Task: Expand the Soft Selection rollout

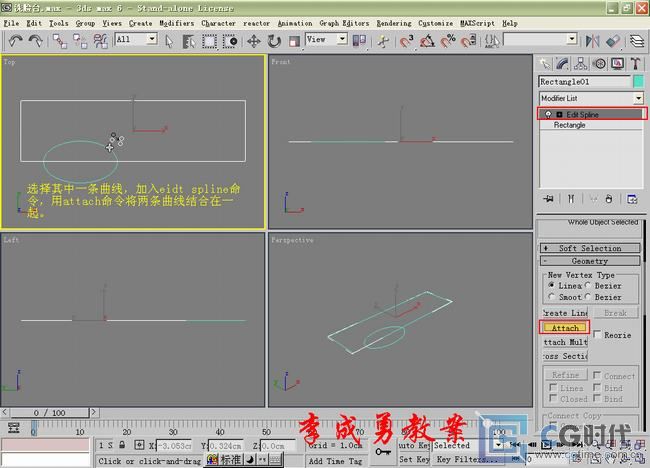Action: (590, 248)
